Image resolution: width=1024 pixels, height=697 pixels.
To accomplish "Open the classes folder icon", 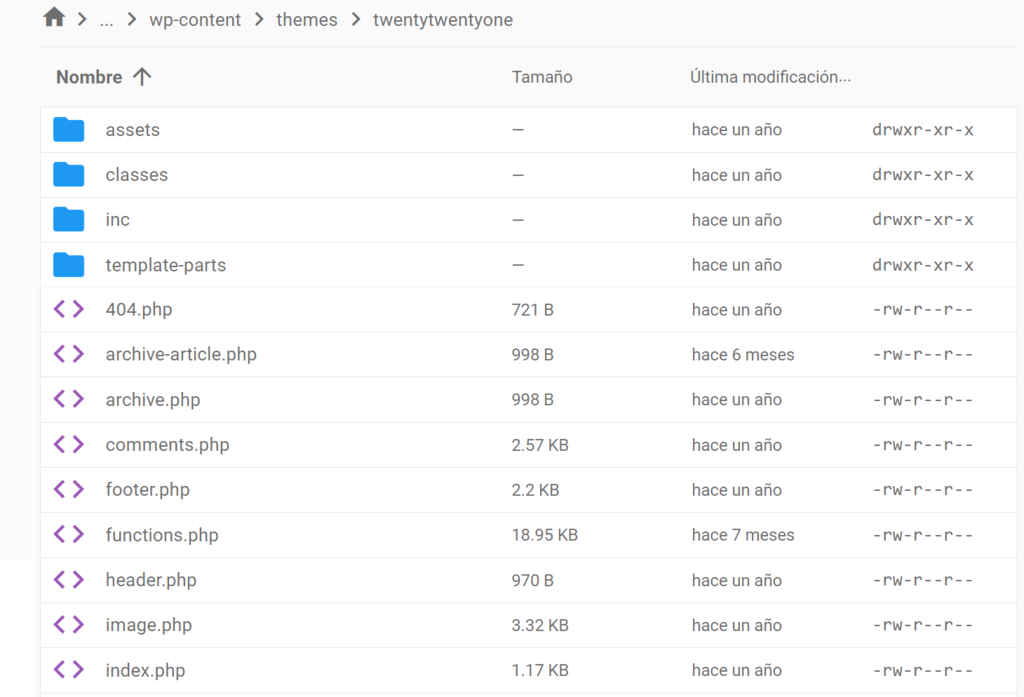I will tap(69, 174).
